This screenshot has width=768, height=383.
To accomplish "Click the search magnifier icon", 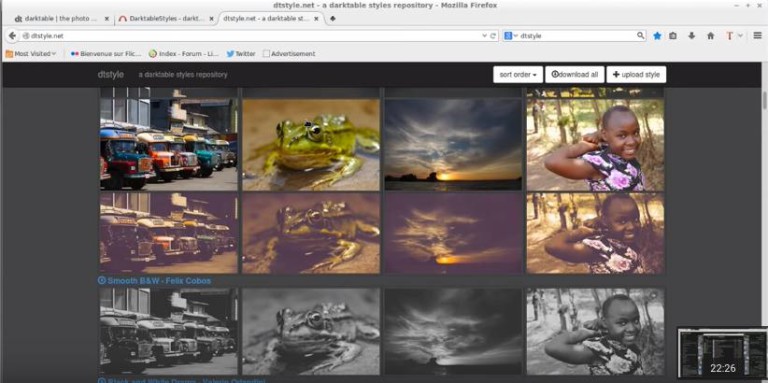I will (641, 36).
